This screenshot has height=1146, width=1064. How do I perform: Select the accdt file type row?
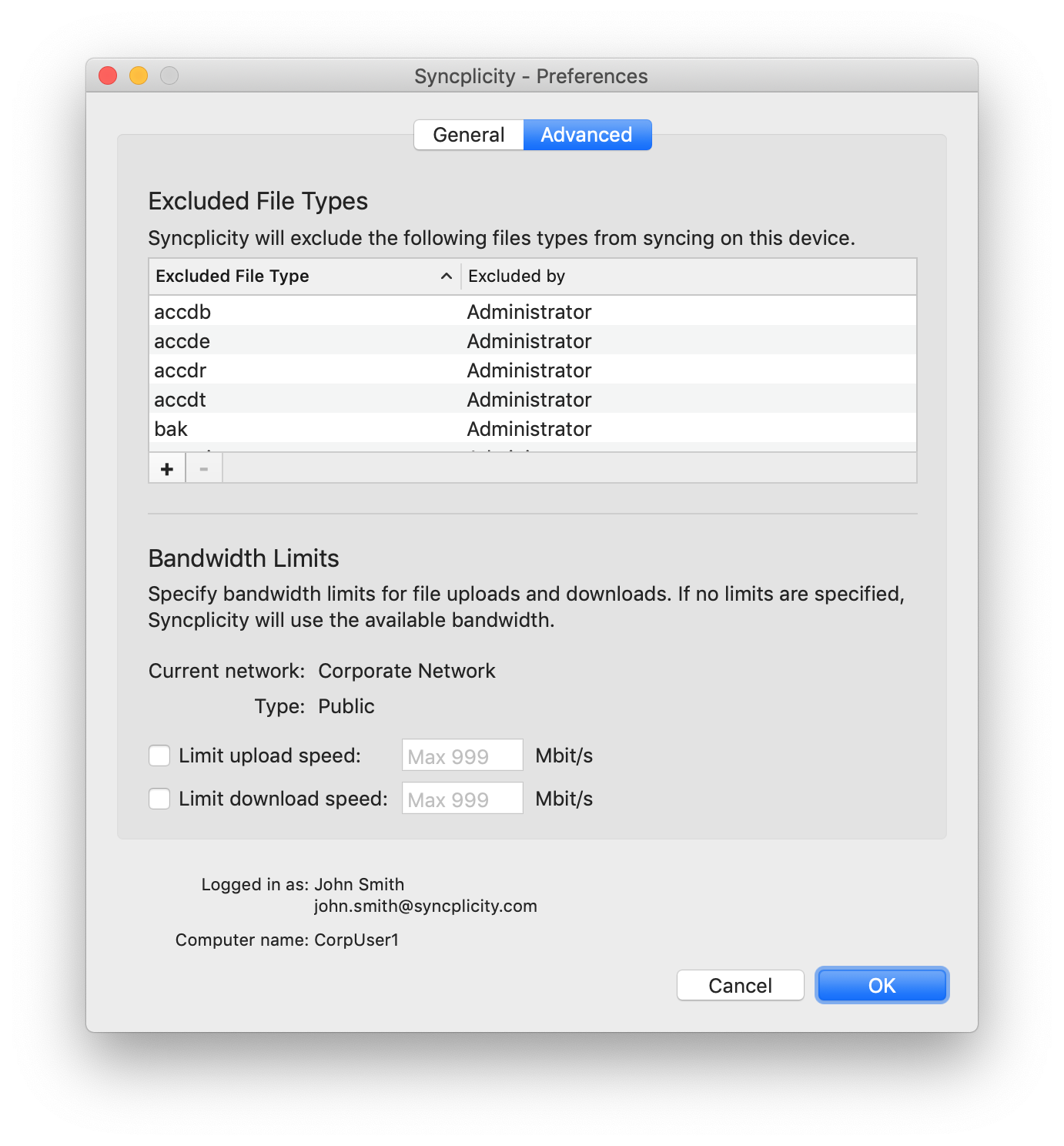pos(533,399)
